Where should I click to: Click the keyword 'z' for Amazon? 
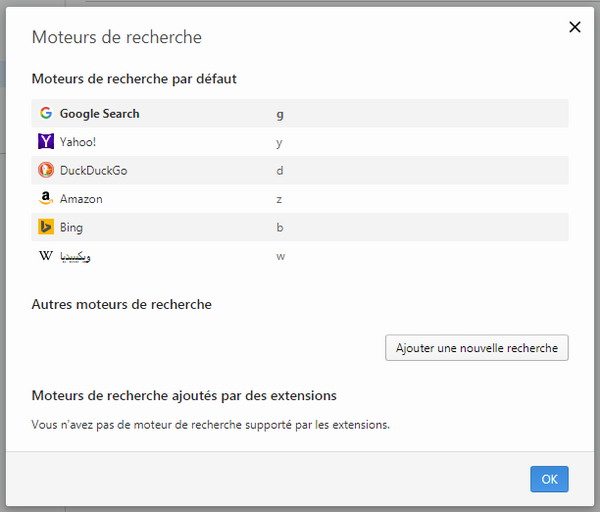(x=279, y=199)
